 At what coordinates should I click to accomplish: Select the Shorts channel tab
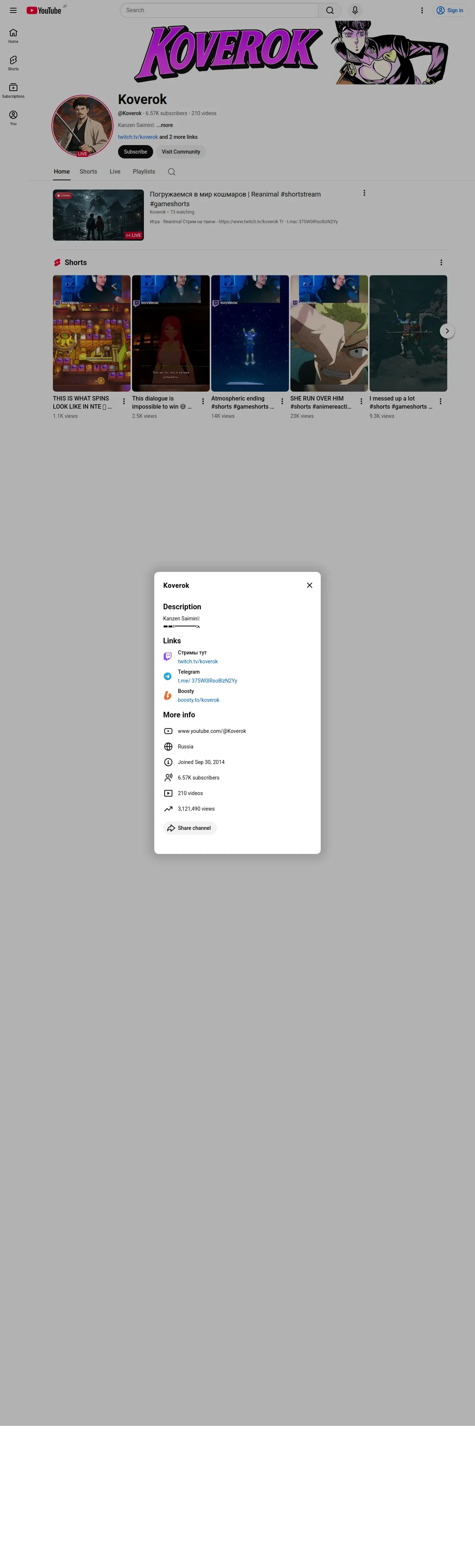[88, 172]
